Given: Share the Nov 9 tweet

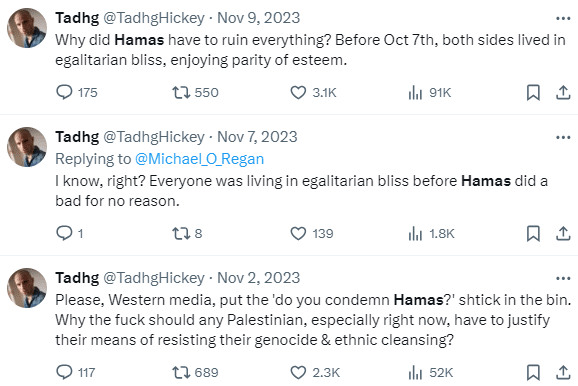Looking at the screenshot, I should [x=563, y=92].
